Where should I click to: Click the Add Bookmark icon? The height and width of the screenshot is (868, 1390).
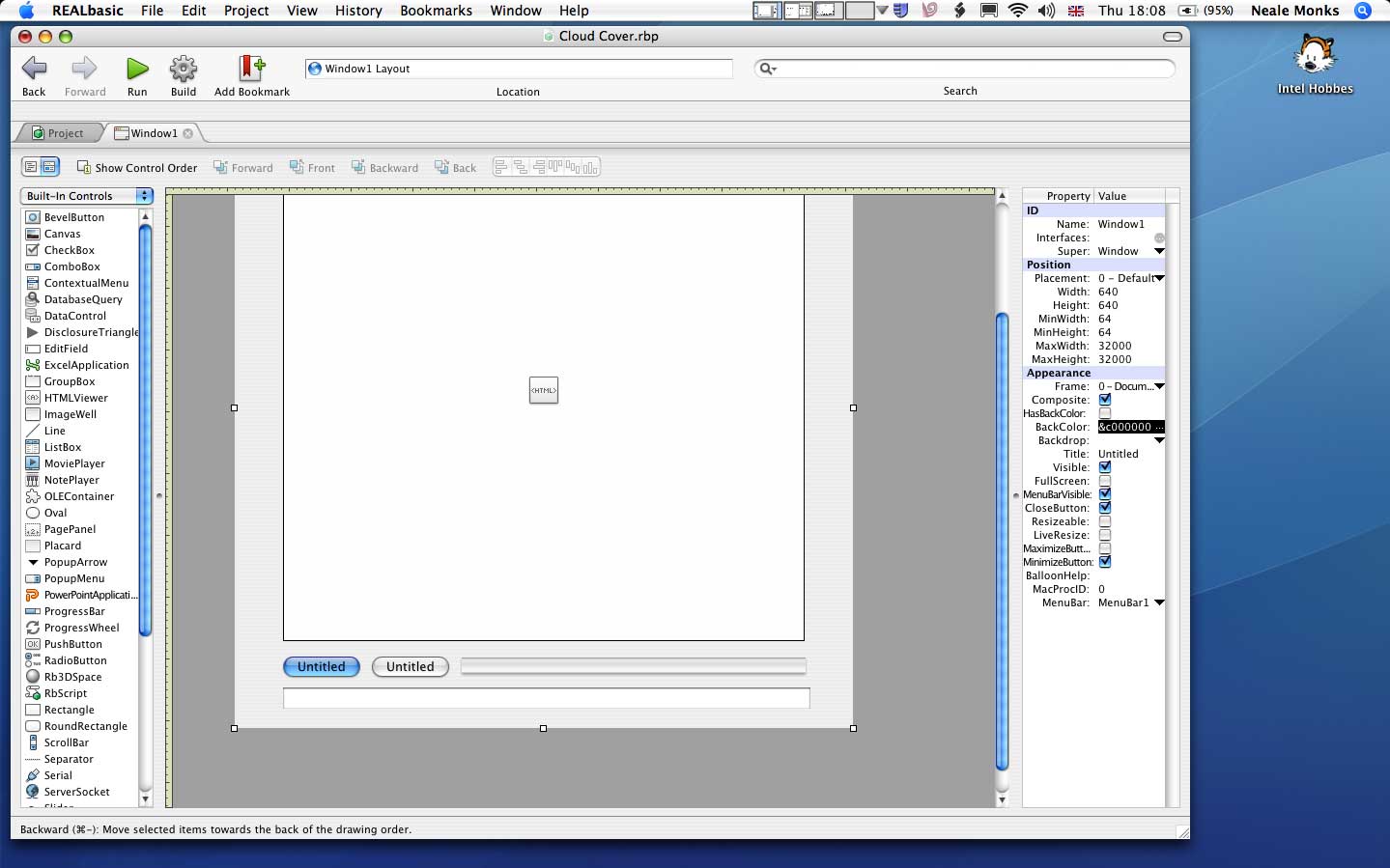click(x=251, y=69)
